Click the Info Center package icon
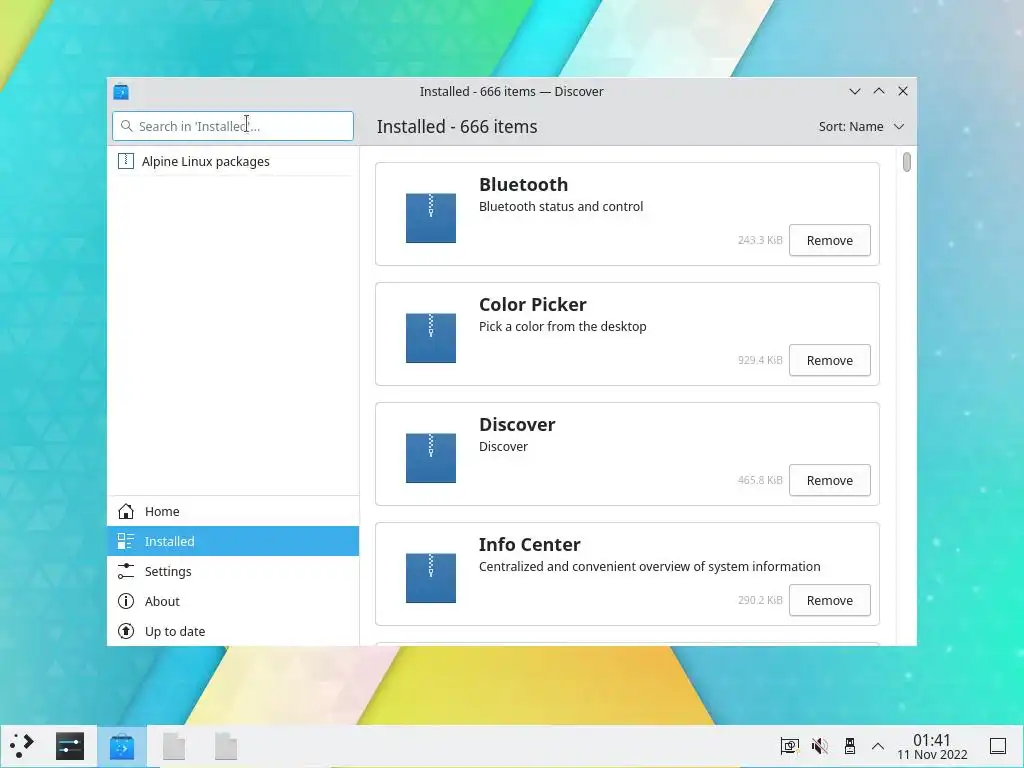 [x=431, y=579]
